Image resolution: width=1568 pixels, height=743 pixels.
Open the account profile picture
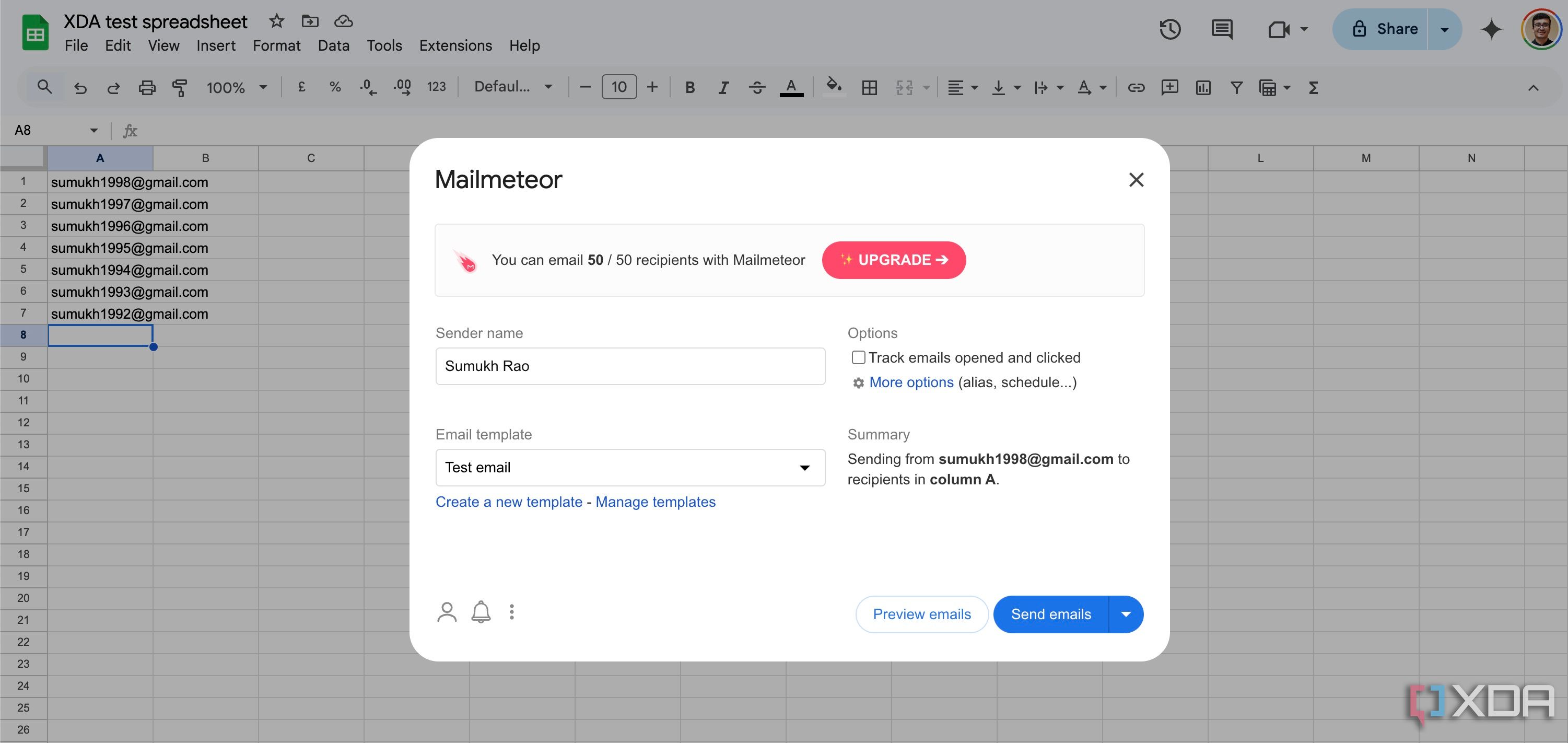pyautogui.click(x=1541, y=29)
